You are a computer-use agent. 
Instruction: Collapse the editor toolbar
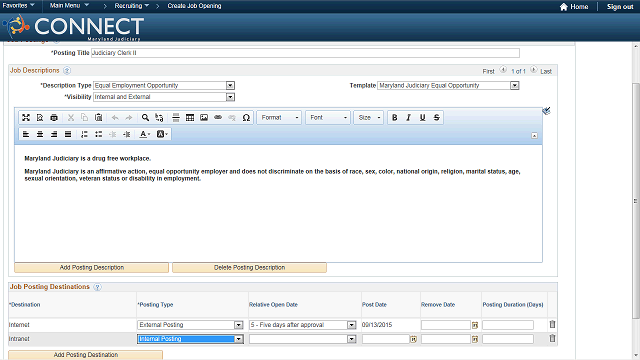point(534,136)
